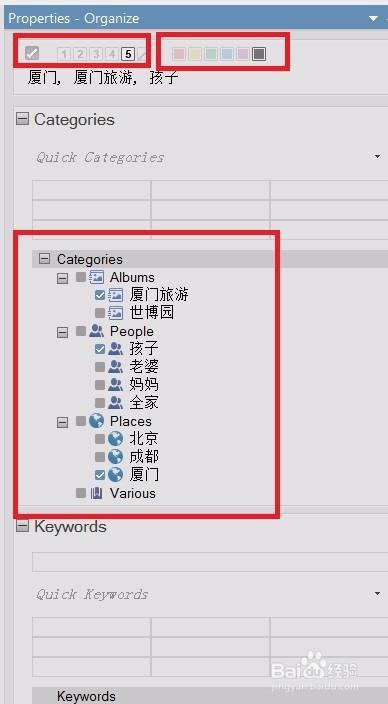This screenshot has width=388, height=704.
Task: Uncheck the 厦门 place checkbox
Action: (x=100, y=475)
